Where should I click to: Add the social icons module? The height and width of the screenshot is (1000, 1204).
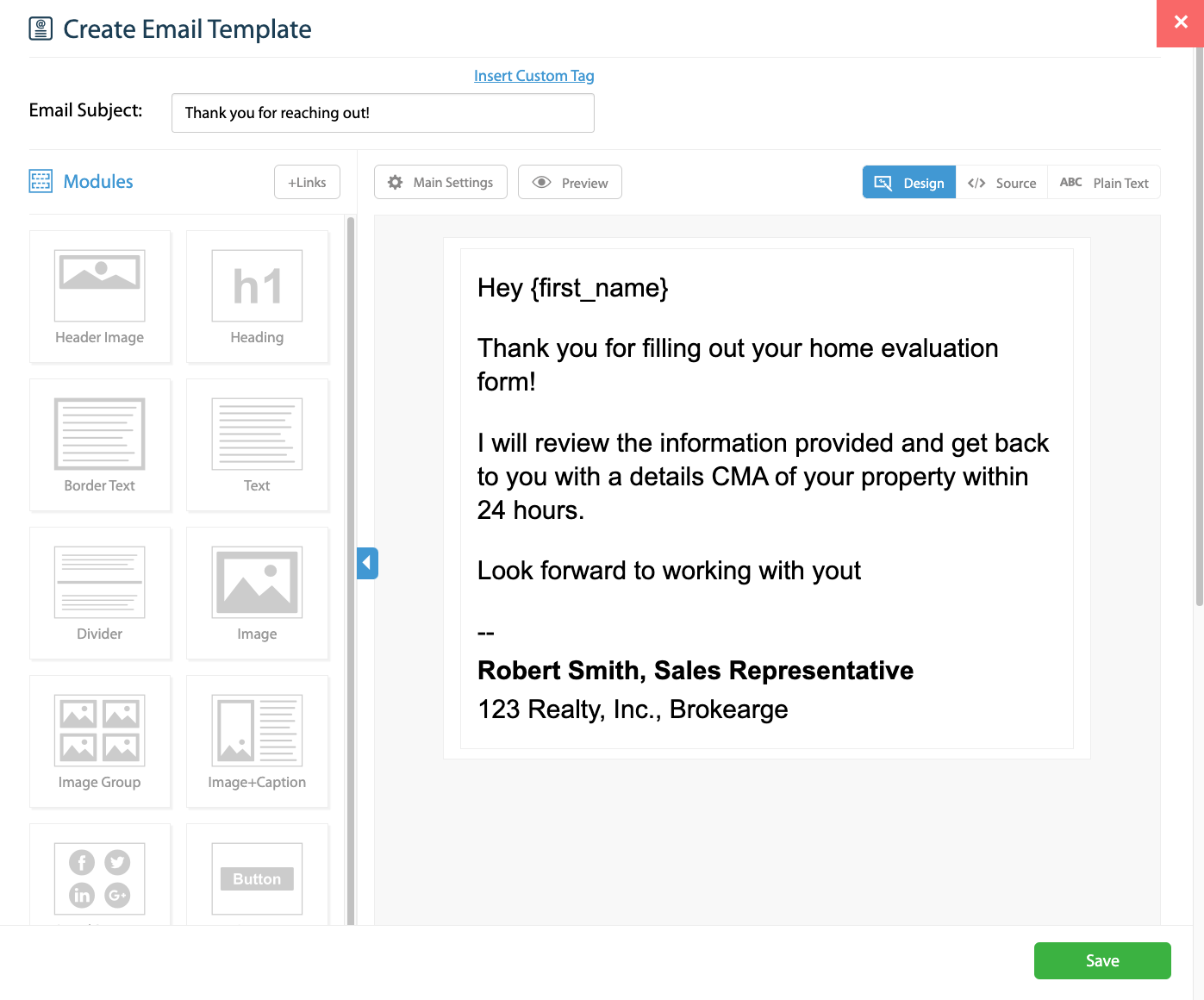point(100,875)
